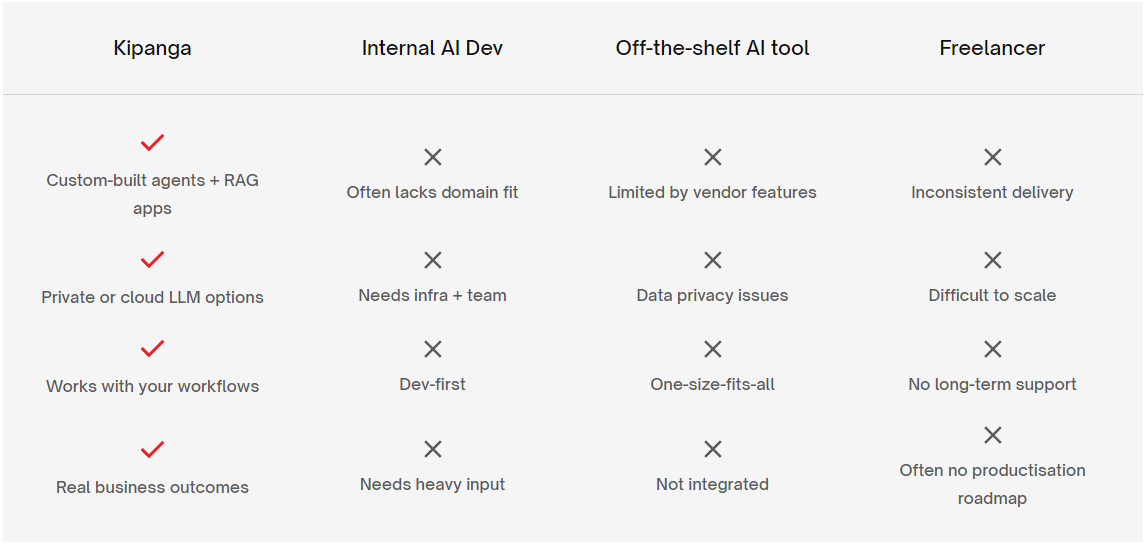Click the red checkmark above Custom-built agents
Screen dimensions: 1147x546
pos(152,143)
